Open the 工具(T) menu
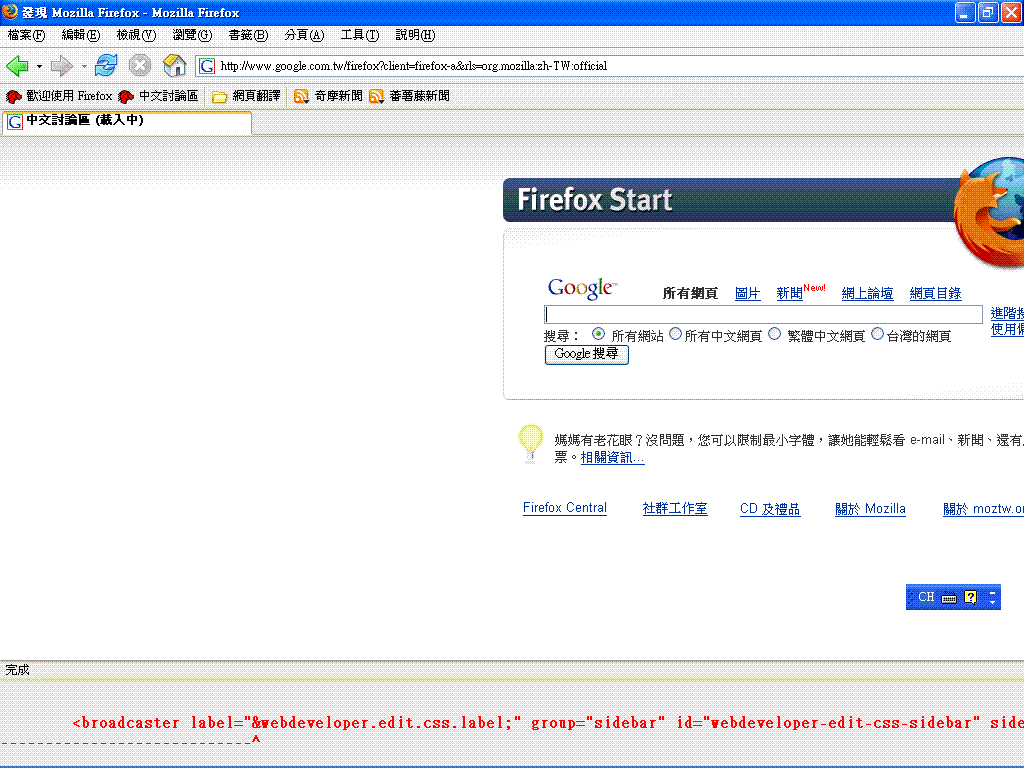The image size is (1024, 768). click(360, 35)
